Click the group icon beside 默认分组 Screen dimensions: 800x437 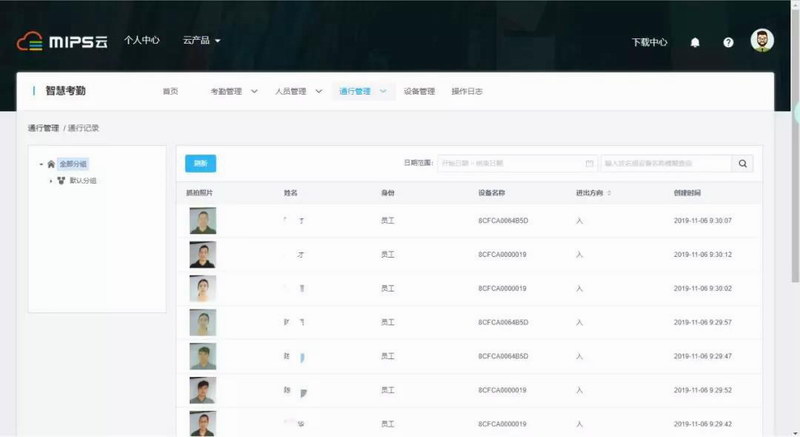point(61,181)
